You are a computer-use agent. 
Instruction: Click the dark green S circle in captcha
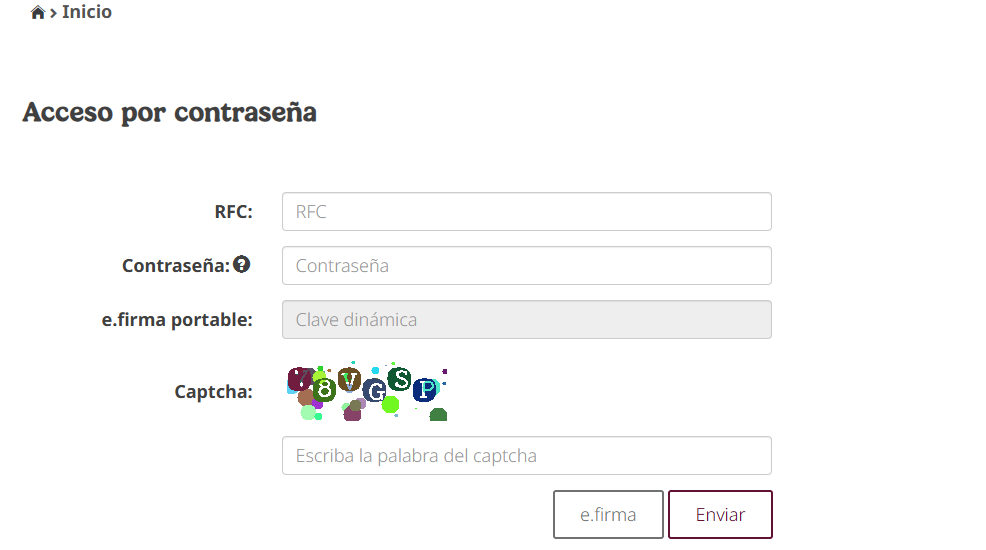(399, 379)
